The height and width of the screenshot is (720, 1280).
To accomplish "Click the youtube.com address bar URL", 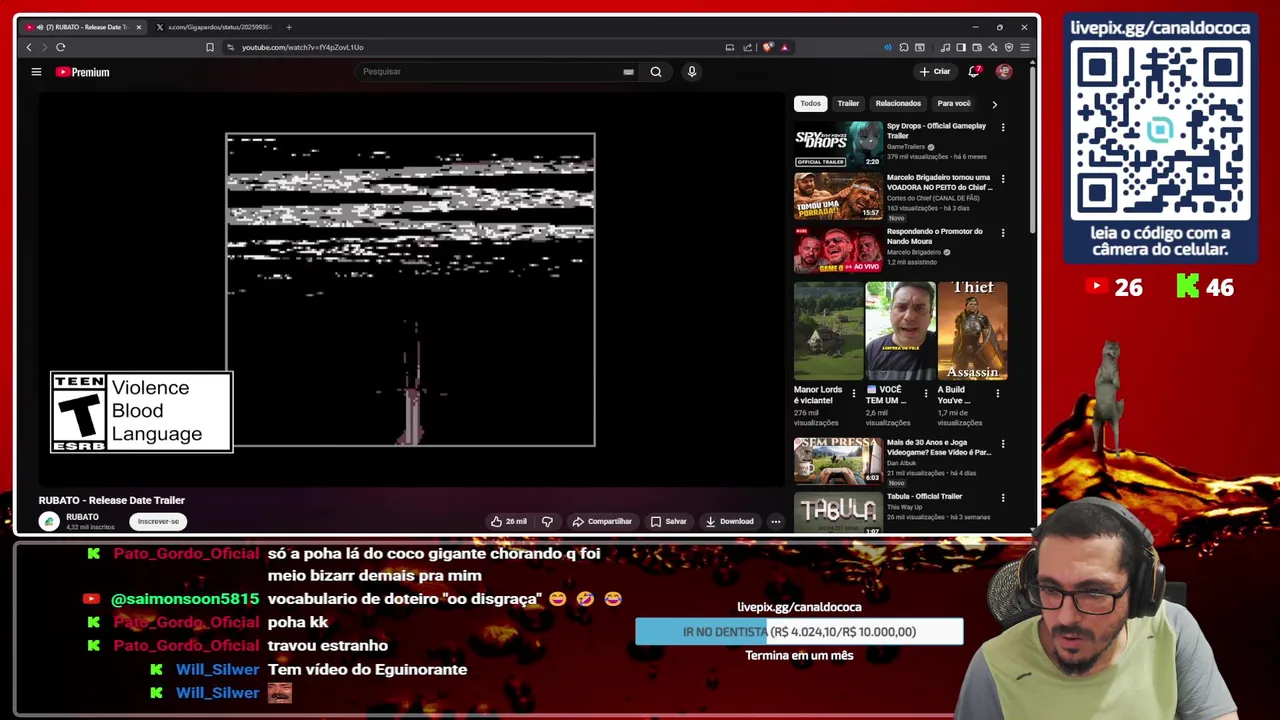I will pyautogui.click(x=302, y=47).
